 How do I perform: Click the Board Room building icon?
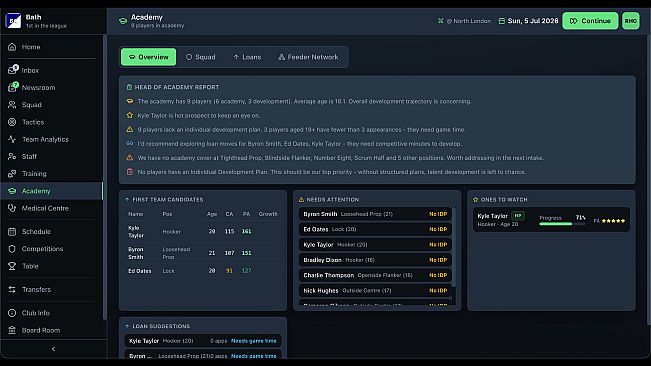click(x=12, y=330)
